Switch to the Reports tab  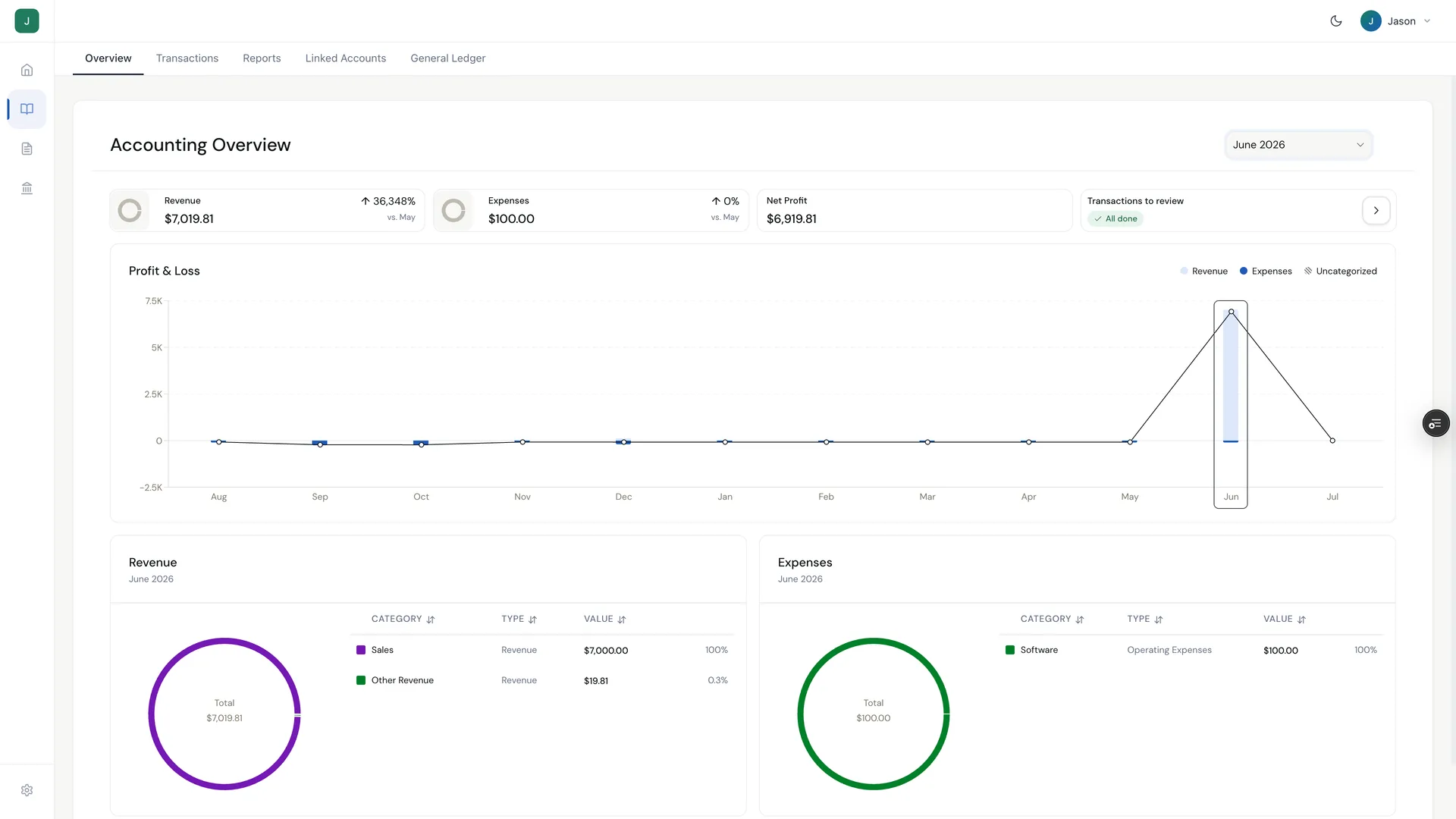pyautogui.click(x=262, y=58)
